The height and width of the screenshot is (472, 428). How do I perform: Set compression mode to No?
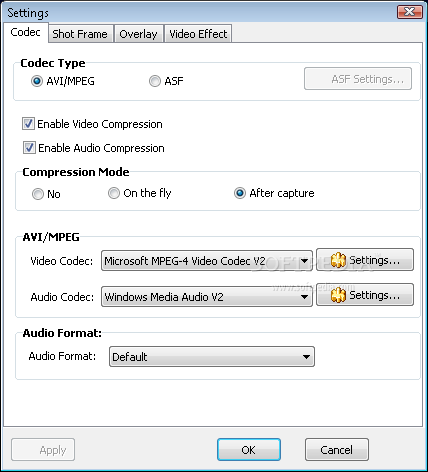[38, 194]
